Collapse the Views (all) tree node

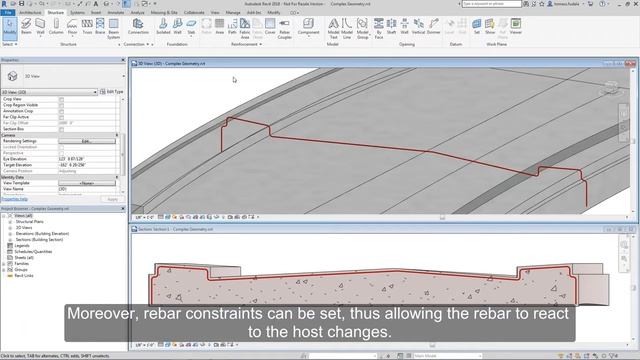[4, 216]
